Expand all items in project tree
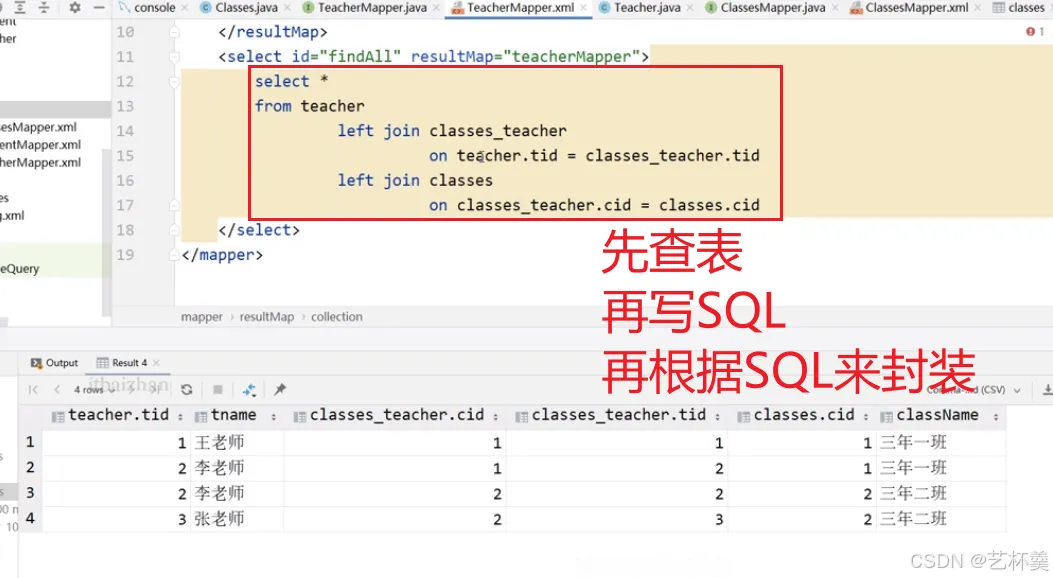Screen dimensions: 1053x578 pyautogui.click(x=19, y=7)
